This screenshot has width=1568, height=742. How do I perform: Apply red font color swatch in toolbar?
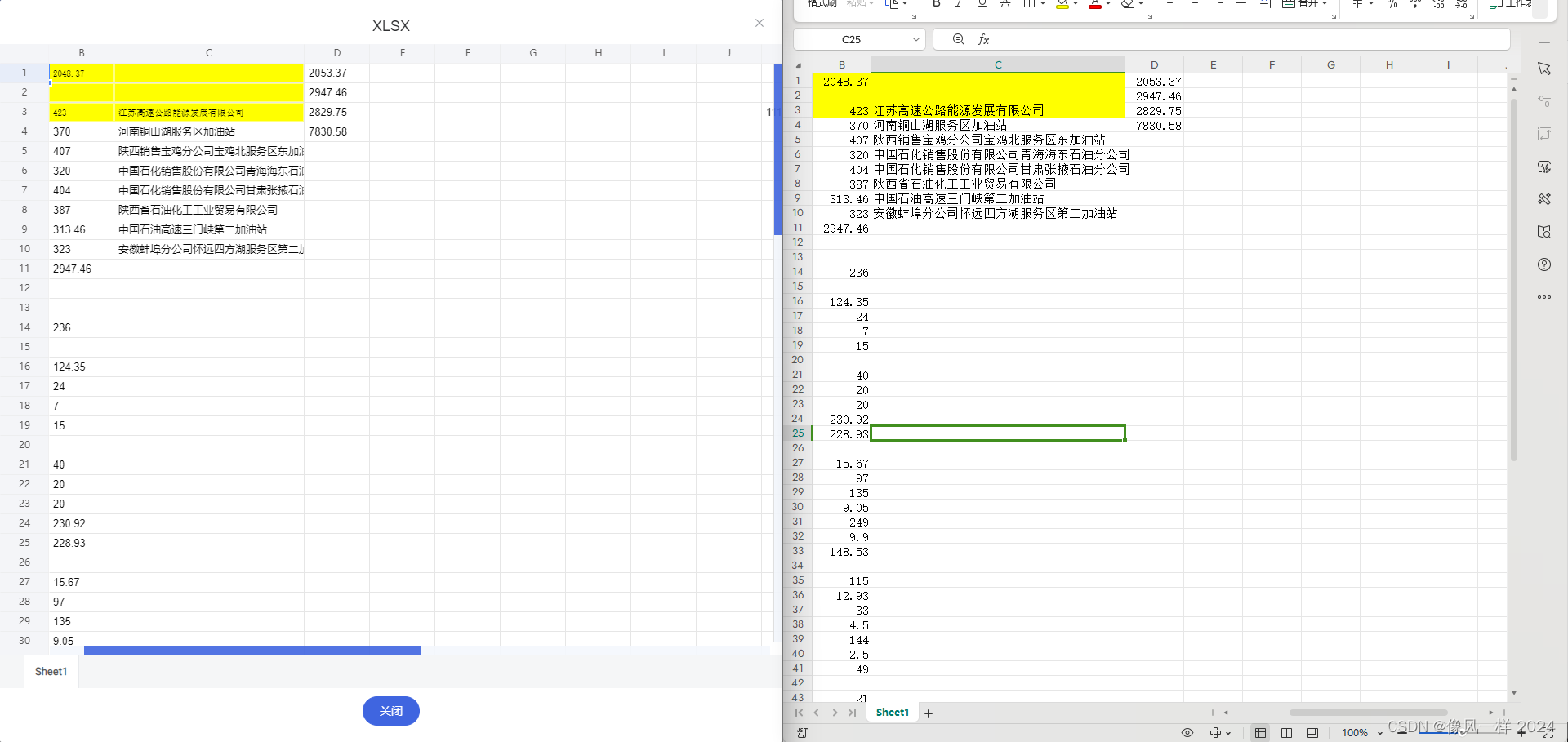pyautogui.click(x=1095, y=4)
